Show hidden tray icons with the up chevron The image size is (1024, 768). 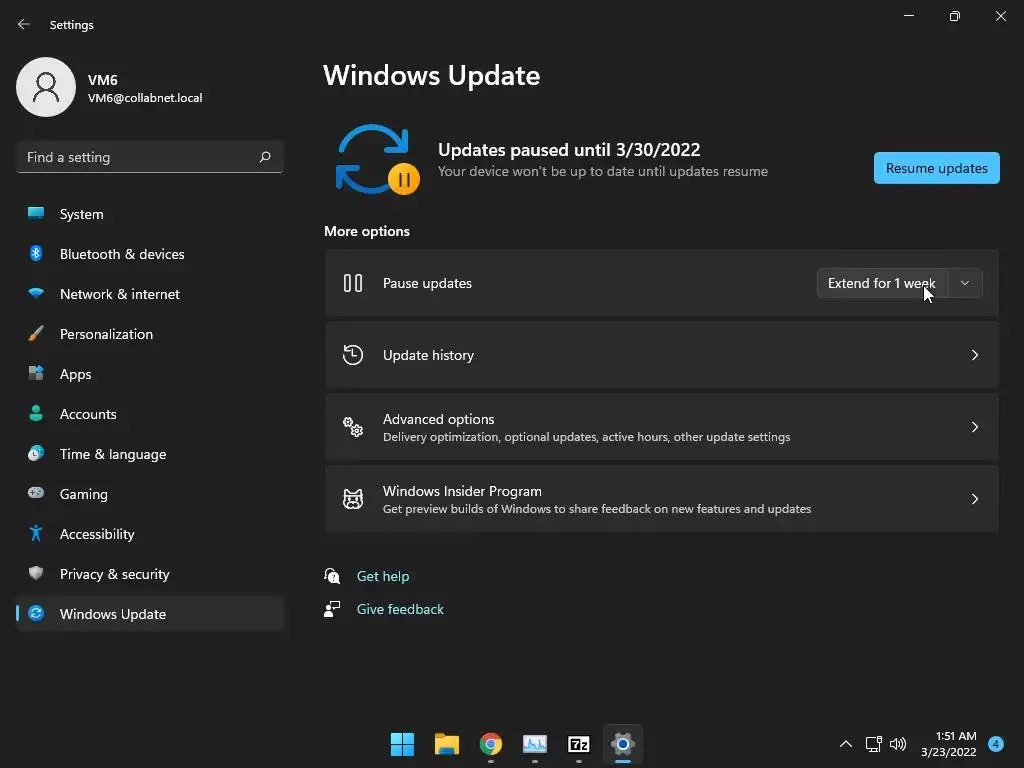click(x=846, y=744)
